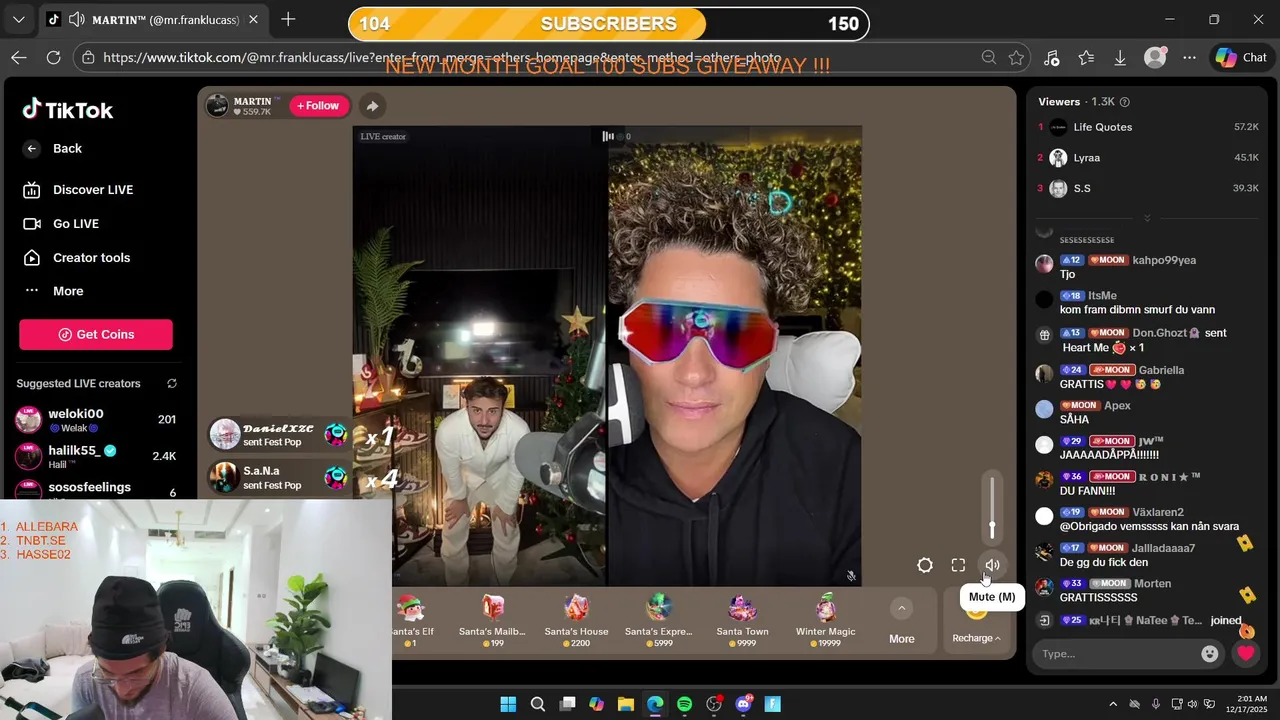Open browser tab list dropdown
This screenshot has width=1280, height=720.
click(x=18, y=20)
